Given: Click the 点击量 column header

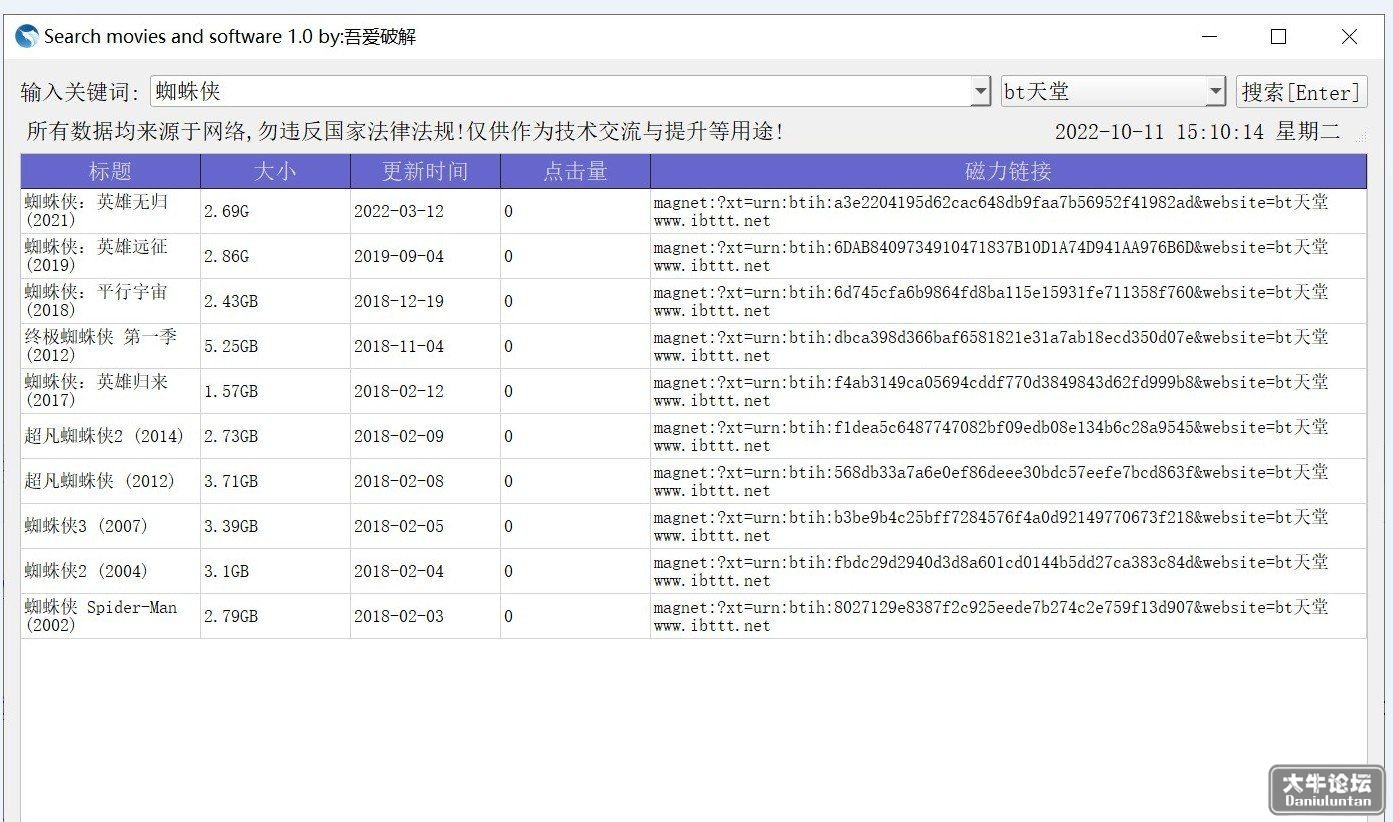Looking at the screenshot, I should 575,171.
